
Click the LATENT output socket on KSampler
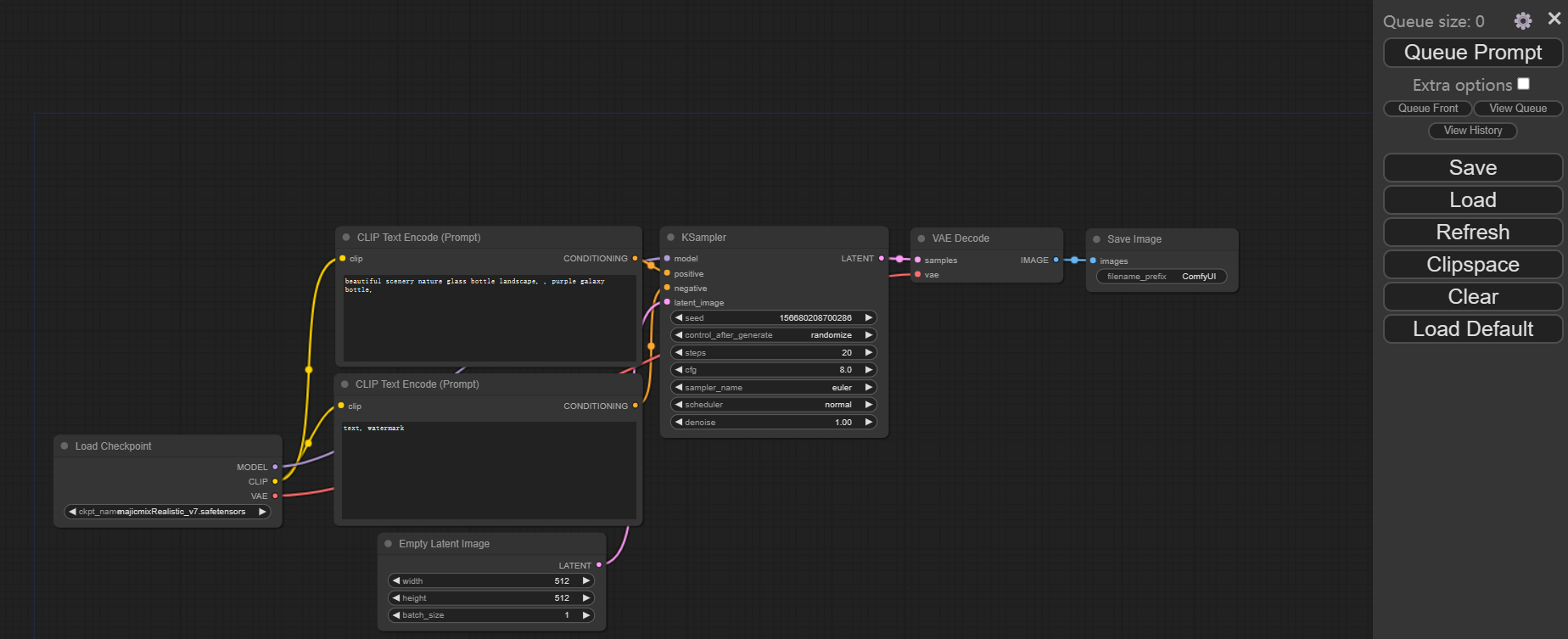point(882,258)
